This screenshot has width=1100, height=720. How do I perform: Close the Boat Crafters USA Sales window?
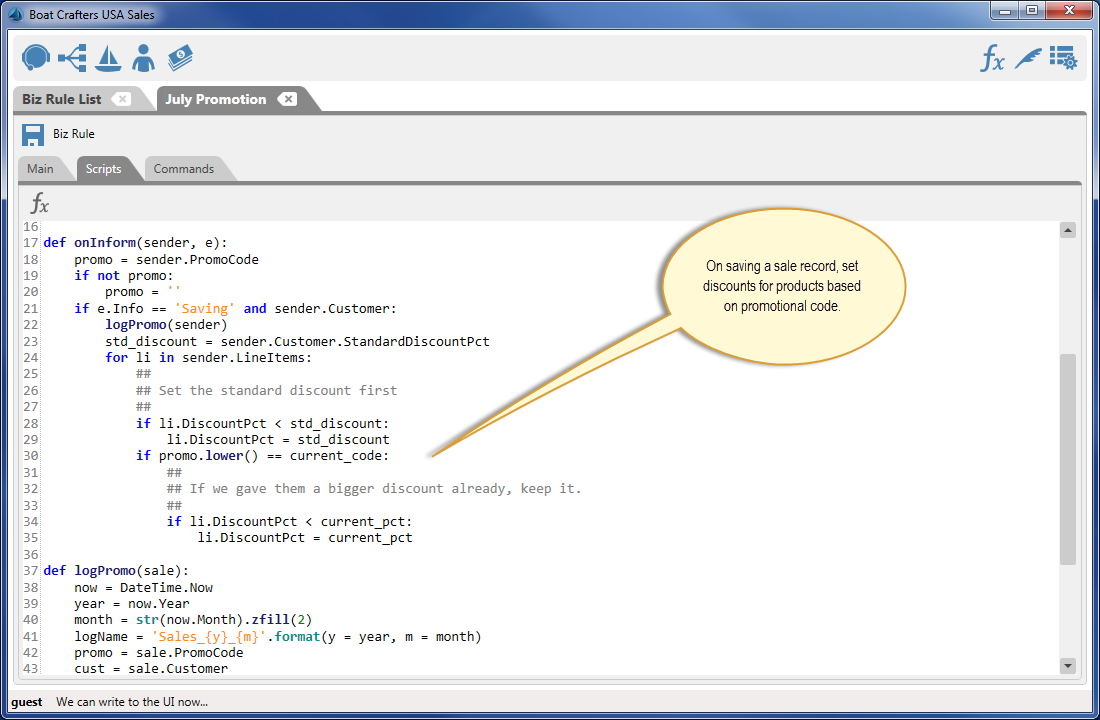(1069, 11)
